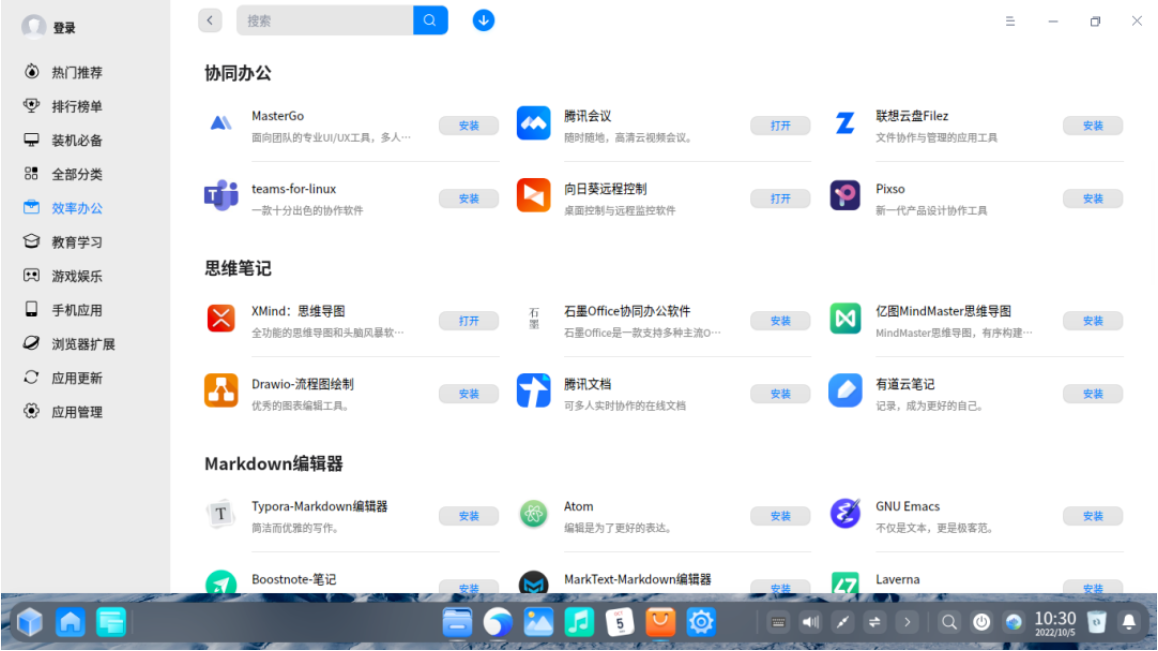Select 热门推荐 in the sidebar
Viewport: 1158px width, 651px height.
[x=77, y=72]
